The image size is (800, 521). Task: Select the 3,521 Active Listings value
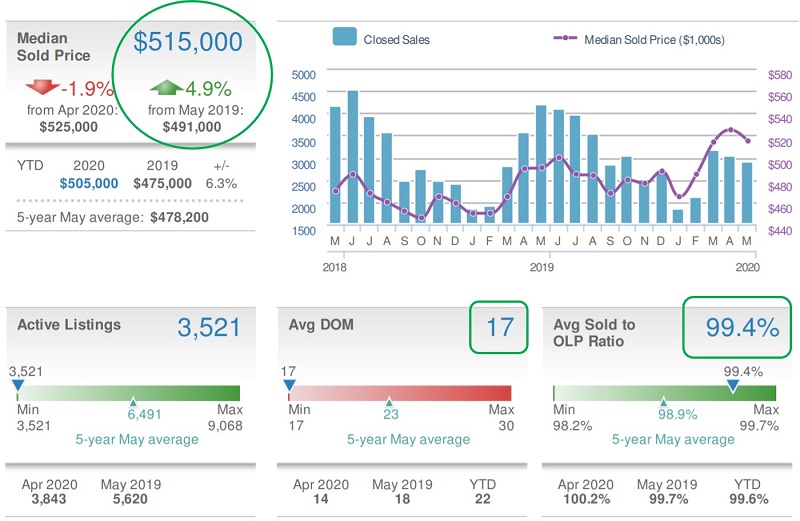pyautogui.click(x=208, y=327)
